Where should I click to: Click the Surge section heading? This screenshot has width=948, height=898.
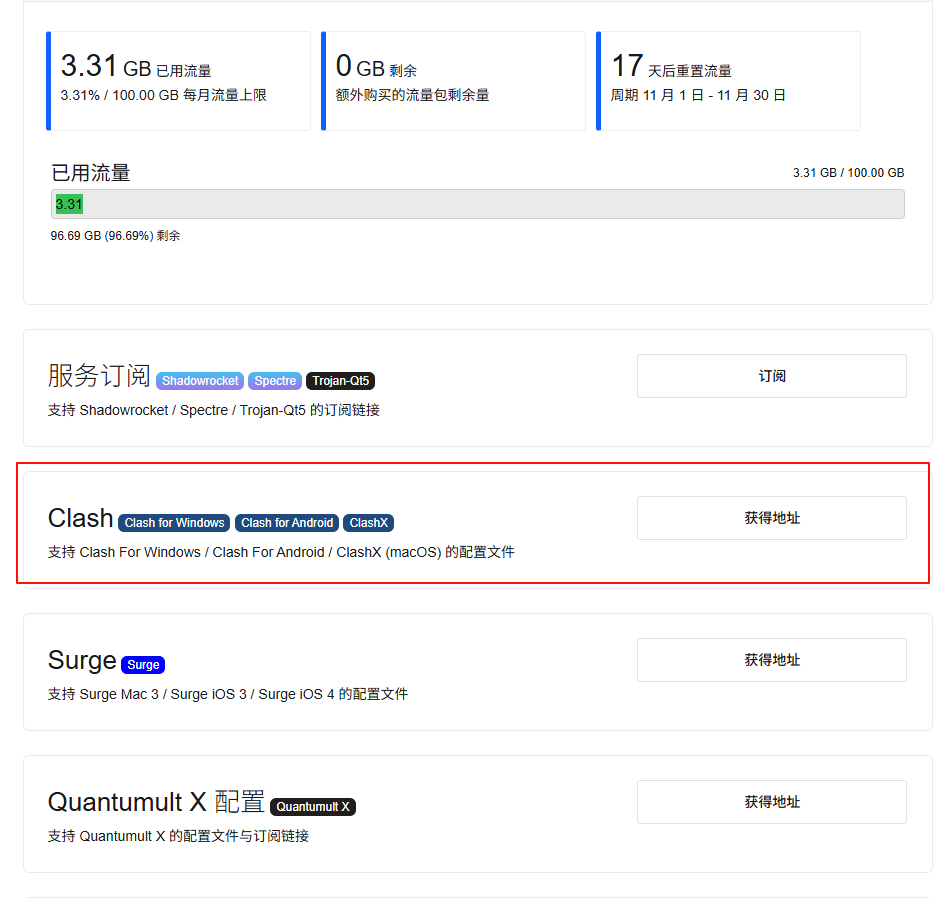tap(82, 660)
